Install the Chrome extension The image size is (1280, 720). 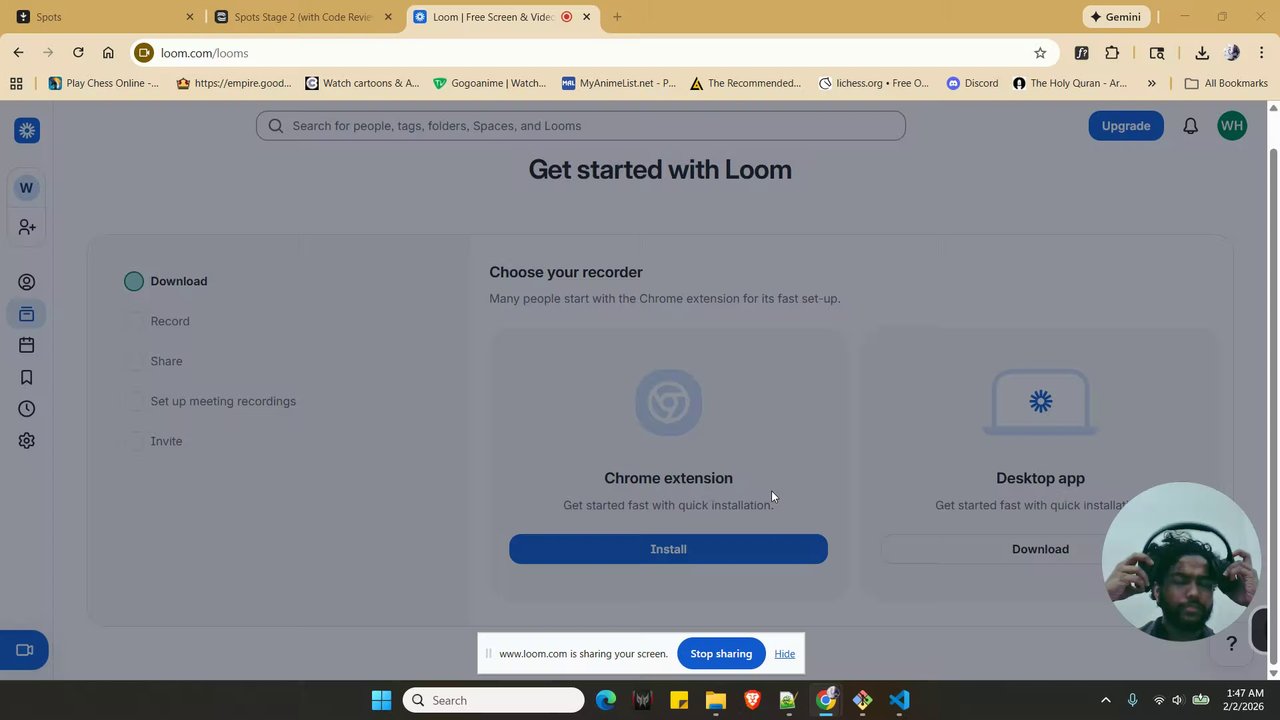(x=668, y=549)
